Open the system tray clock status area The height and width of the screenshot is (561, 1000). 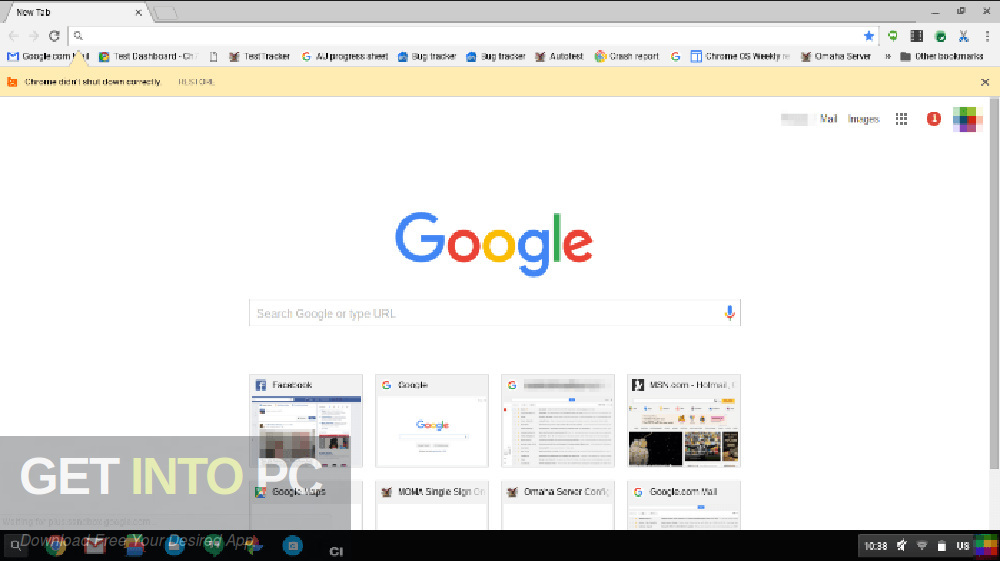pos(876,546)
